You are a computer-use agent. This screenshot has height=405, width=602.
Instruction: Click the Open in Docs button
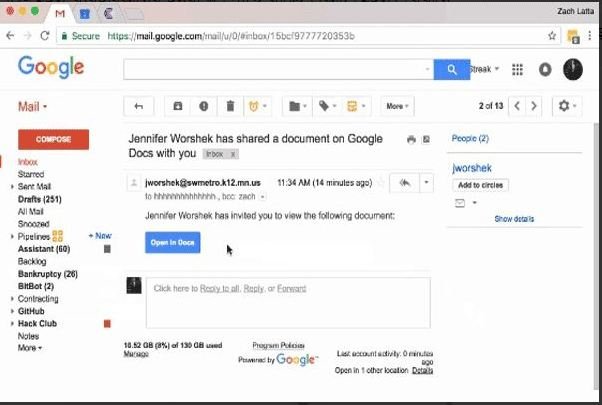(172, 243)
